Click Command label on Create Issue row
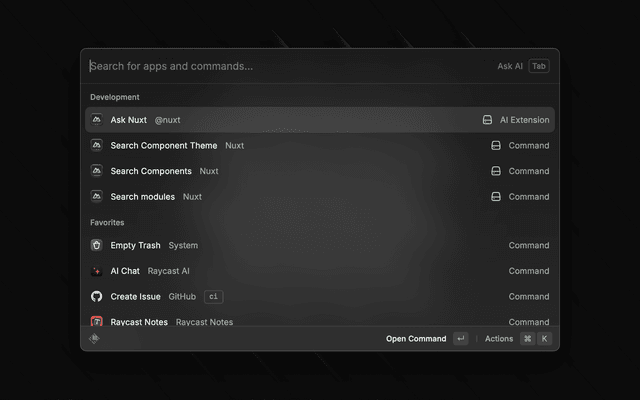The image size is (640, 400). point(529,297)
